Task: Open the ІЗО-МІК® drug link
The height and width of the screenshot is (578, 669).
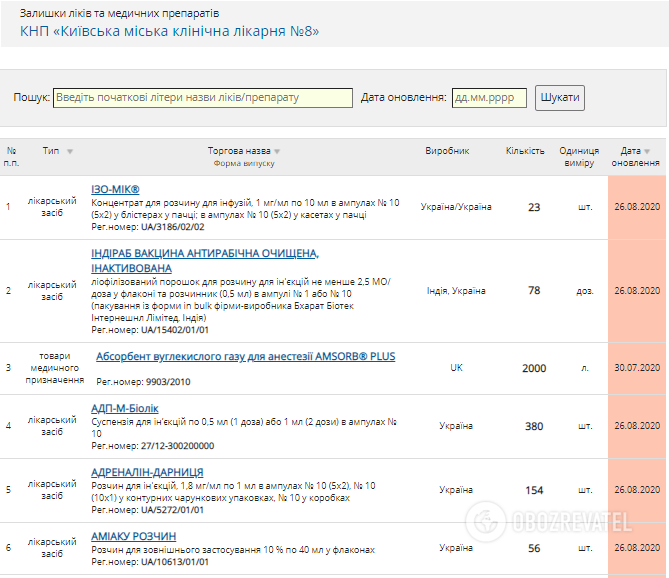Action: [x=115, y=190]
